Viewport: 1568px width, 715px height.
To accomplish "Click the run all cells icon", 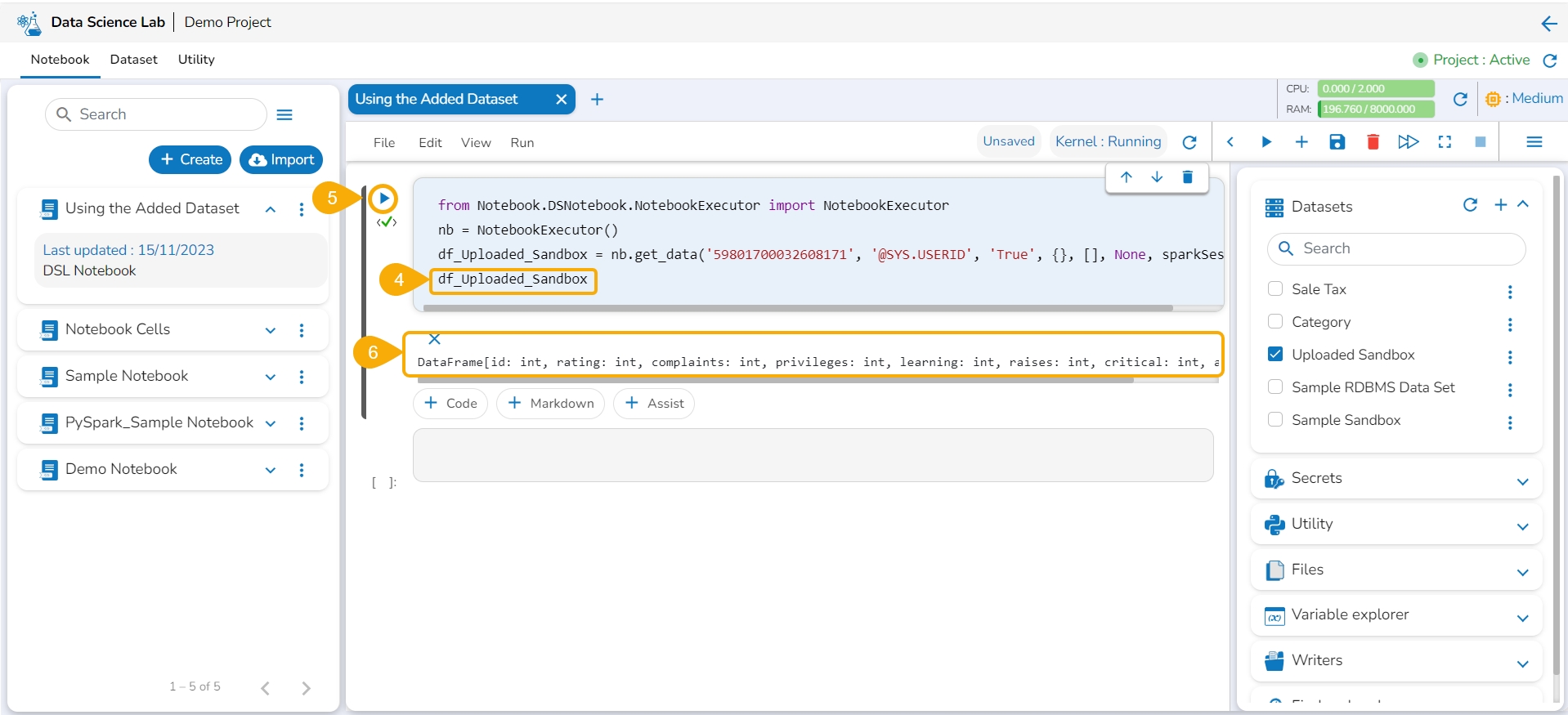I will (x=1408, y=142).
